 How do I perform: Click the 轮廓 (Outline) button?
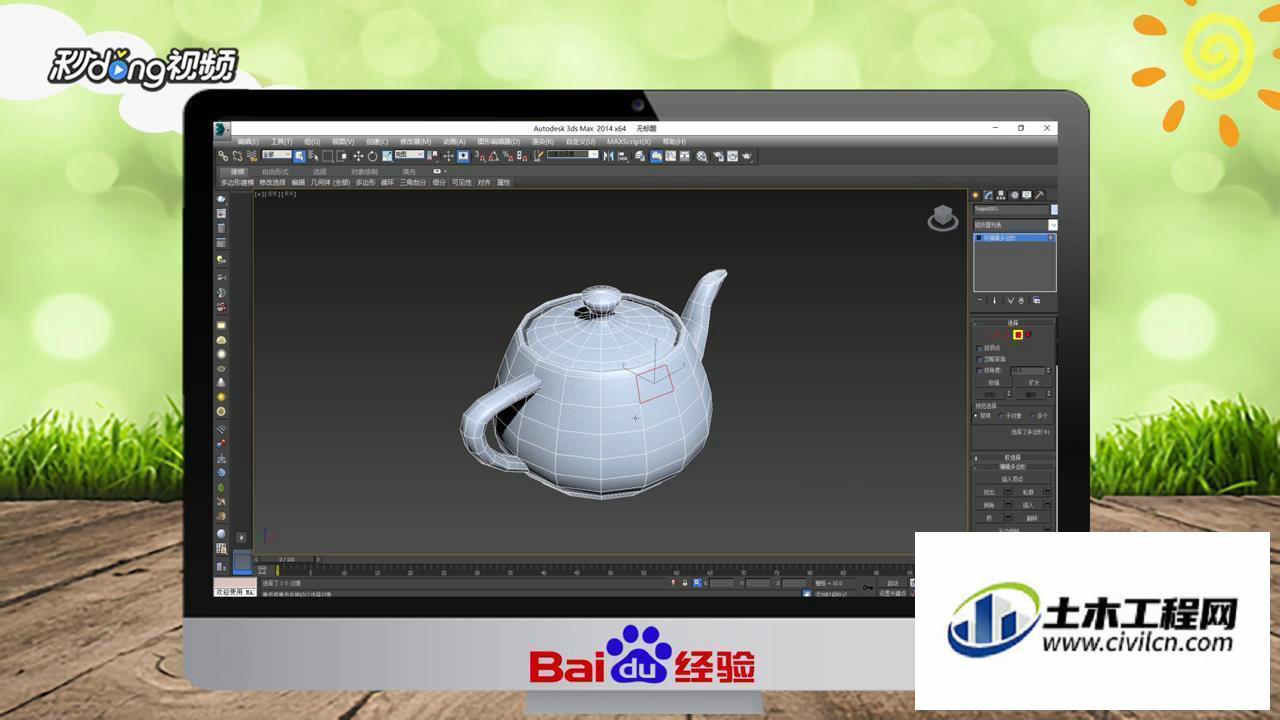point(1027,493)
